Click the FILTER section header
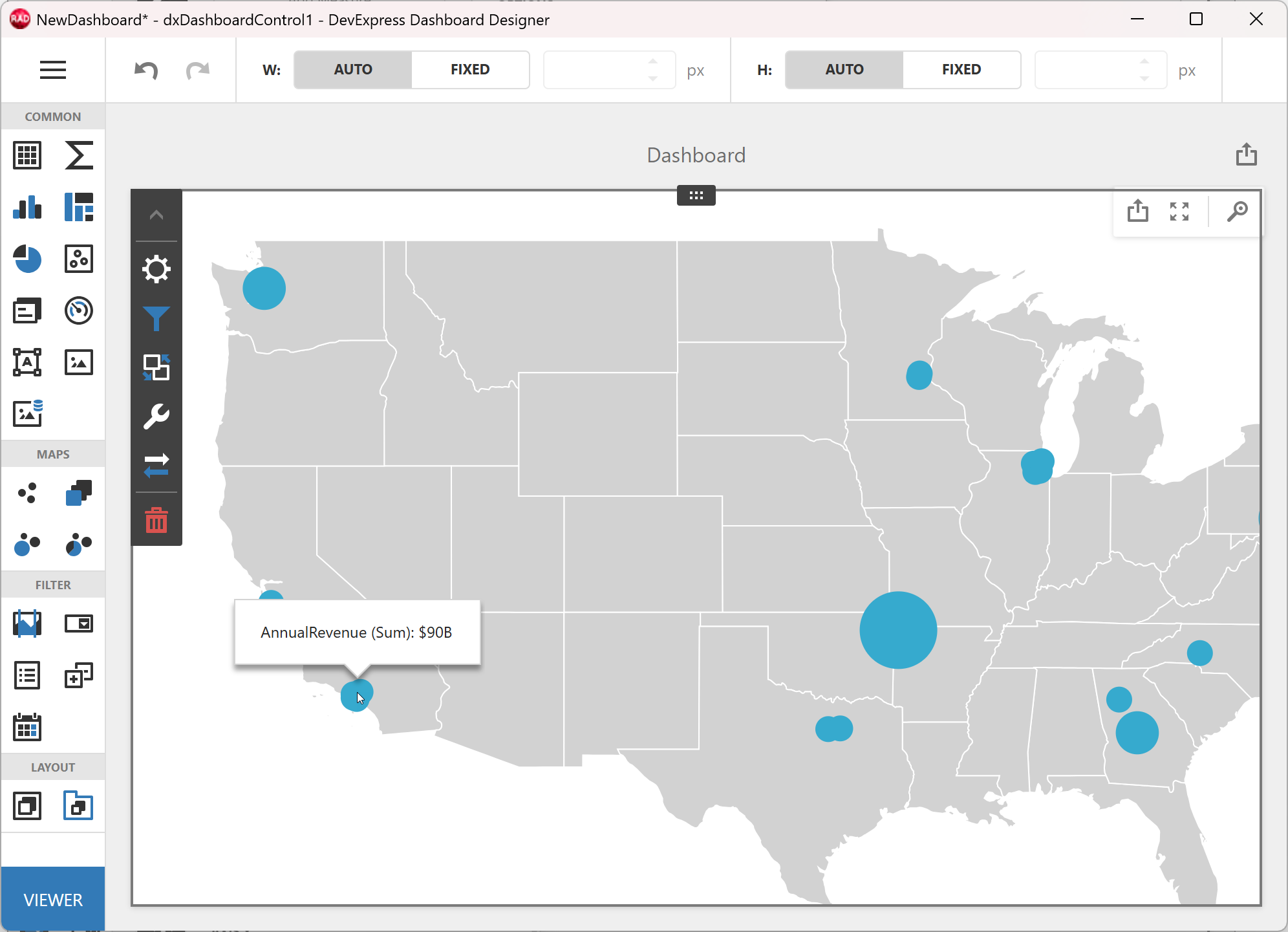The height and width of the screenshot is (932, 1288). [53, 585]
